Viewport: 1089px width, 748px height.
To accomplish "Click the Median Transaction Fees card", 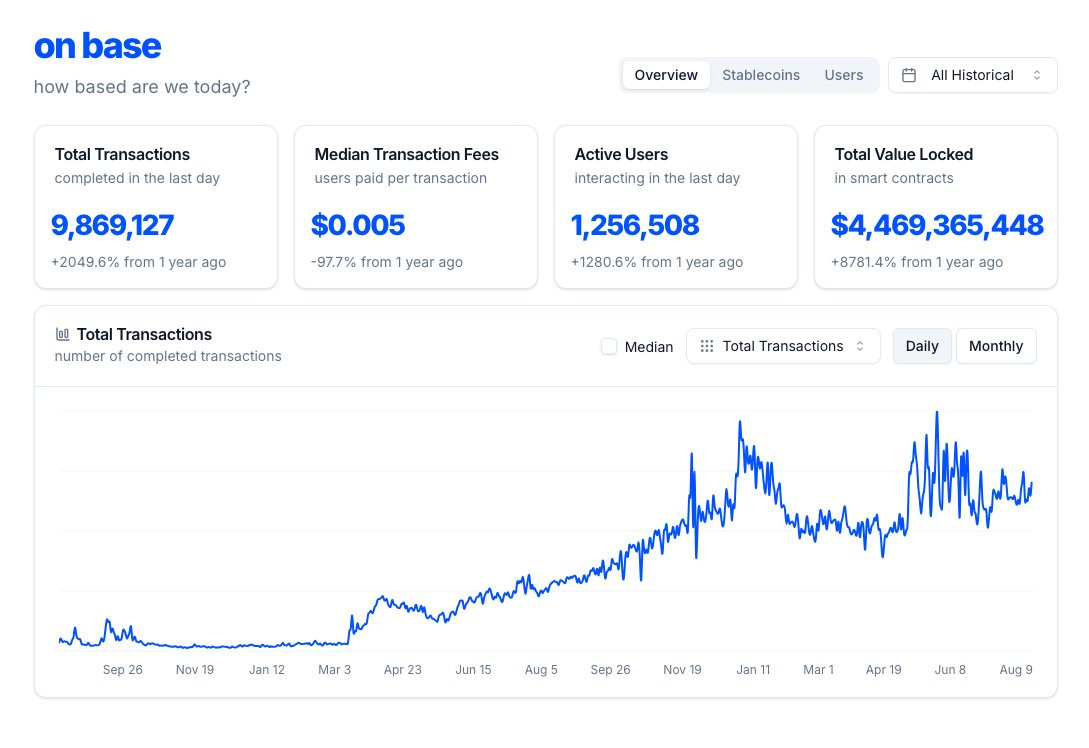I will point(416,207).
